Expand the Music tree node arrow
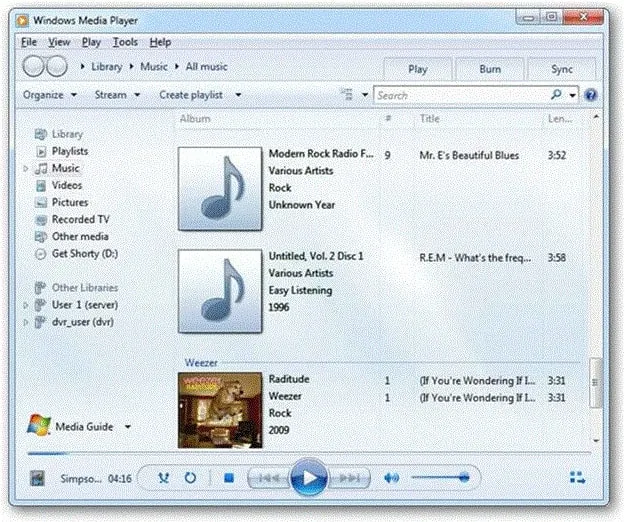The image size is (625, 522). pos(26,169)
